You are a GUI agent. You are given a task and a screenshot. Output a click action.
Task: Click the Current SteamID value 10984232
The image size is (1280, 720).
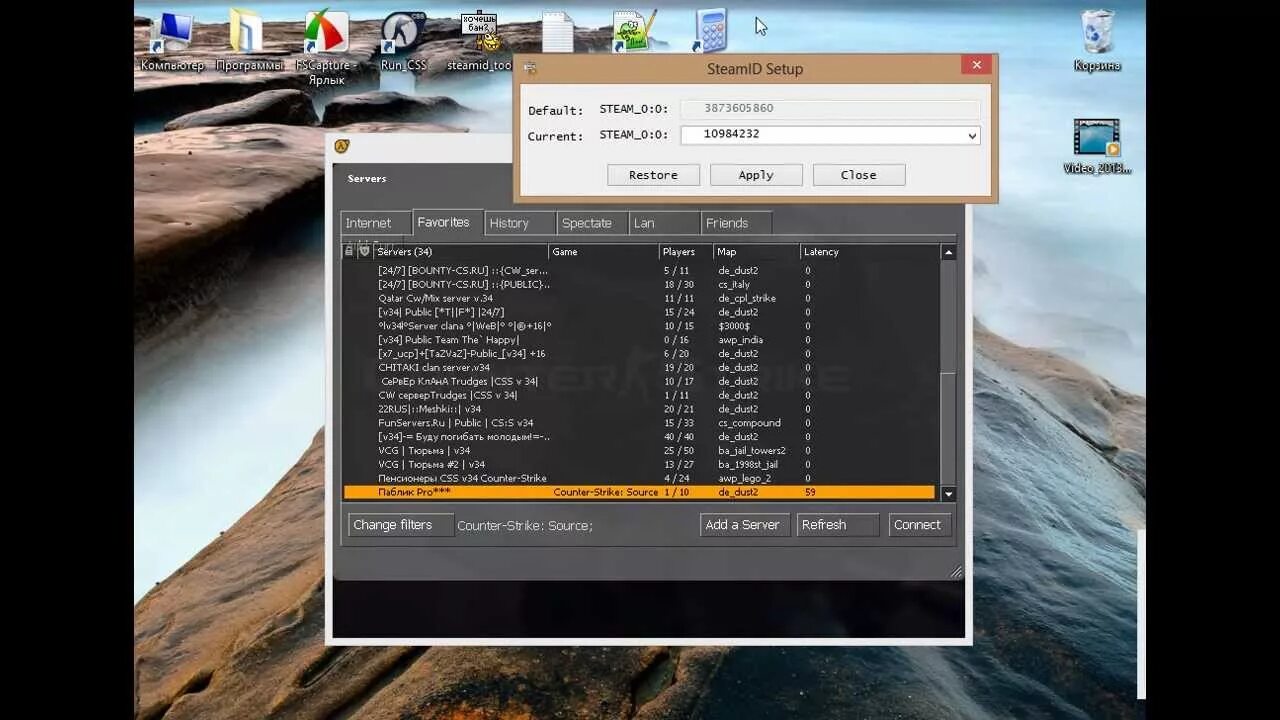coord(731,134)
